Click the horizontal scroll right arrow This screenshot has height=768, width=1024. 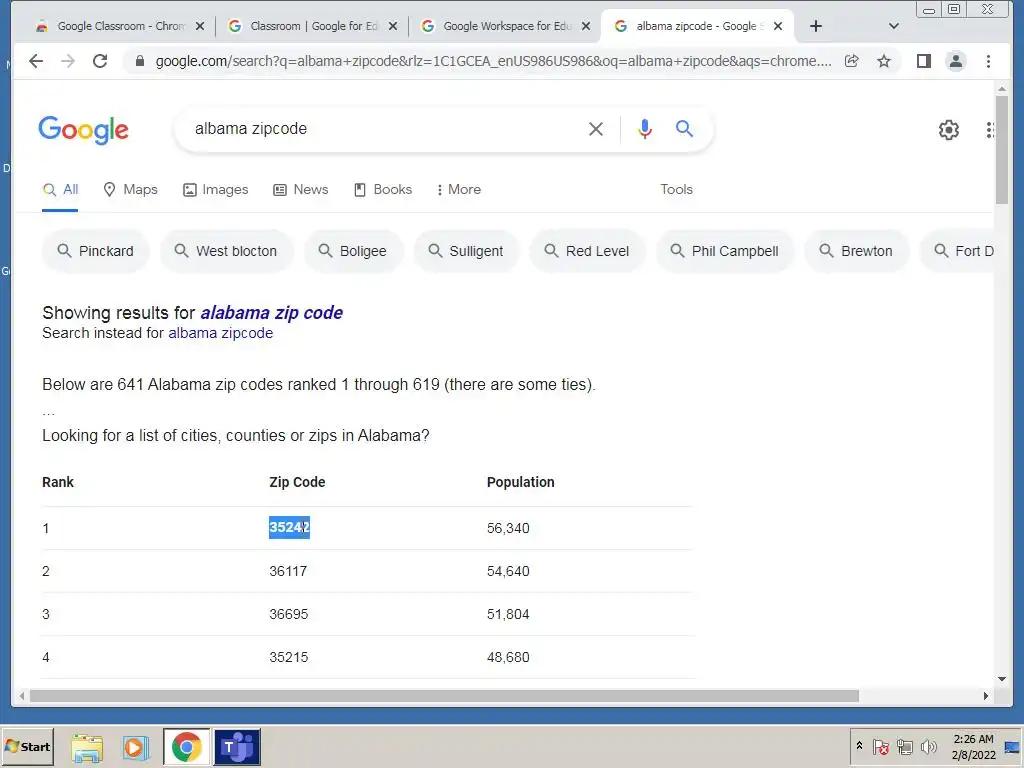point(985,696)
